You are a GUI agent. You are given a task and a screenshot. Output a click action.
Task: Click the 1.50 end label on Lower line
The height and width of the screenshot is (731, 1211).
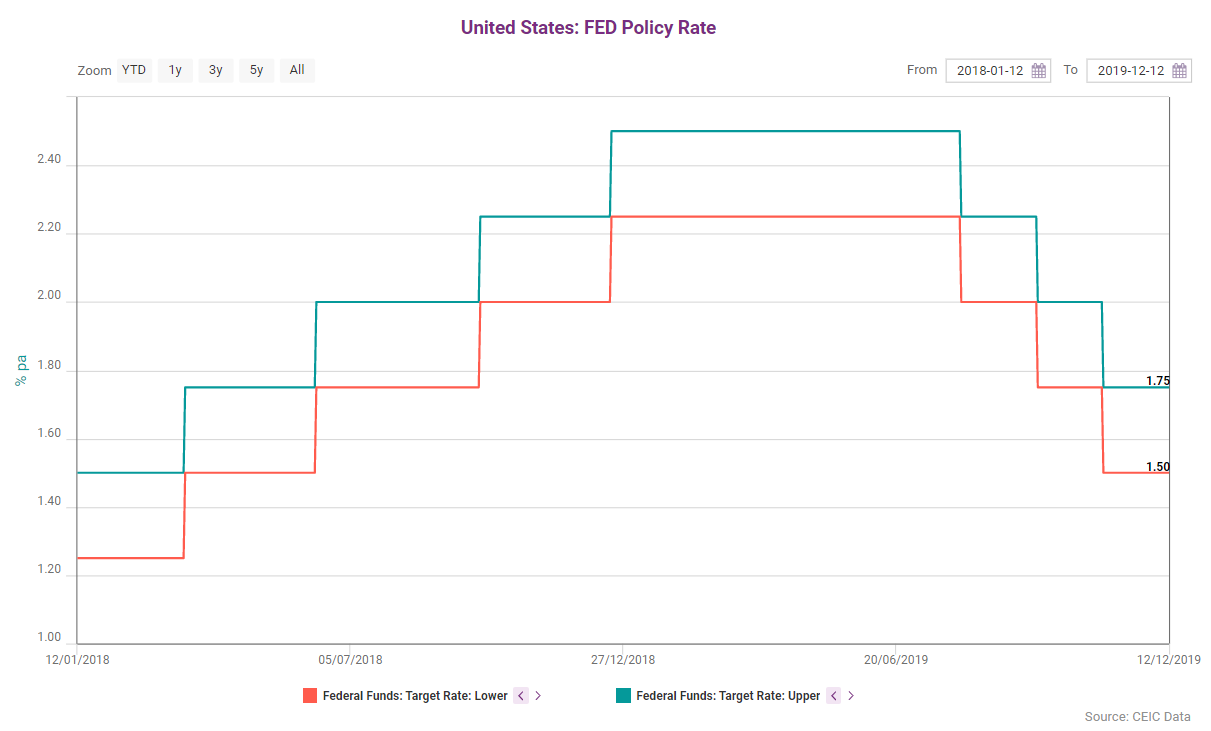coord(1157,467)
